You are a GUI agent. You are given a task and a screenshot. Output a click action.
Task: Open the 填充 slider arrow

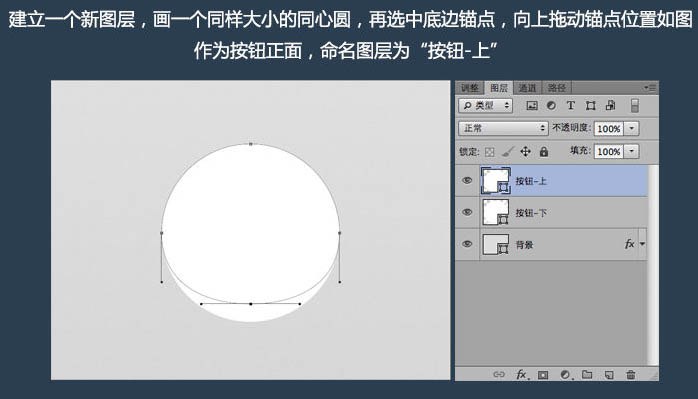coord(631,151)
